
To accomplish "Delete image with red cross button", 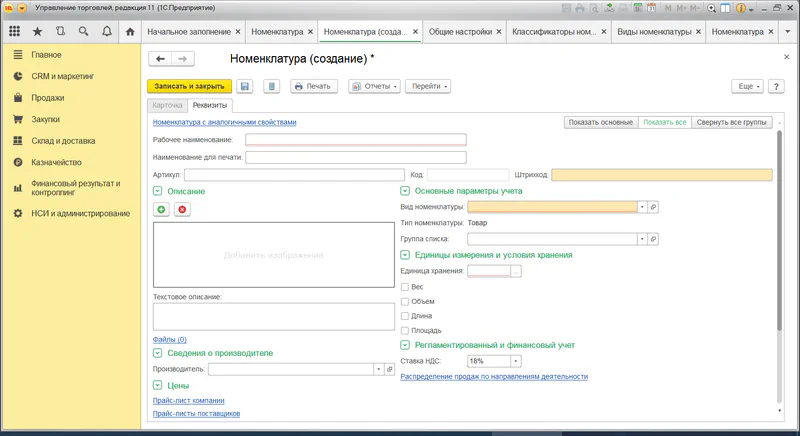I will coord(182,209).
